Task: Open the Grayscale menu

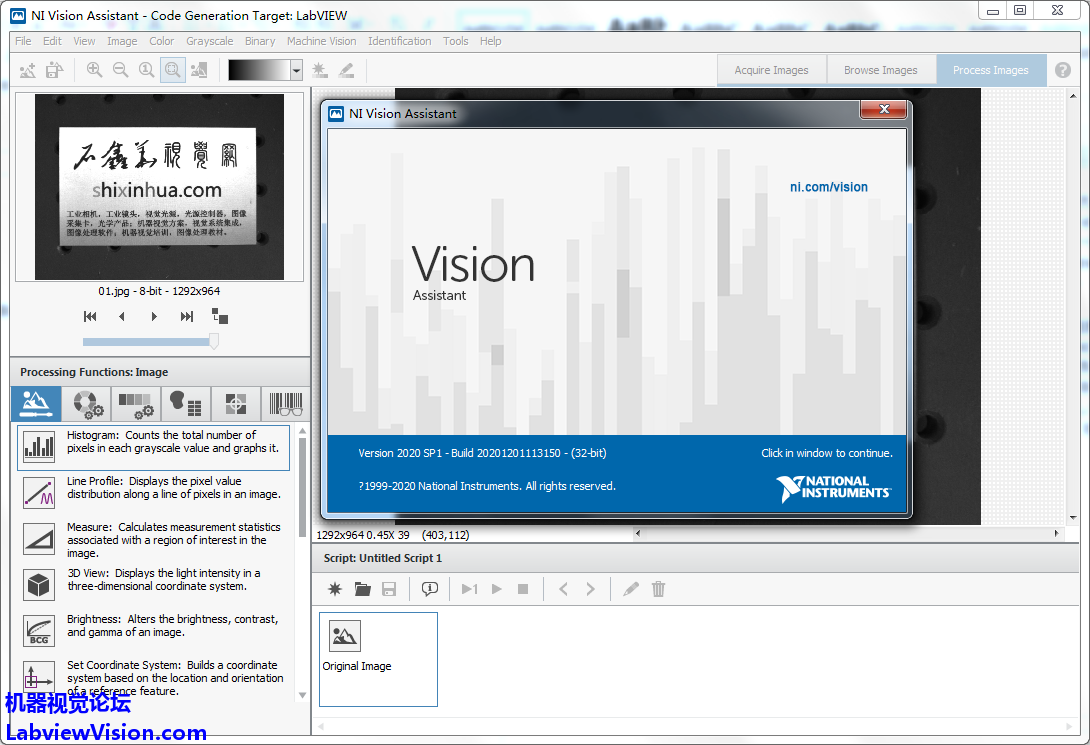Action: (209, 41)
